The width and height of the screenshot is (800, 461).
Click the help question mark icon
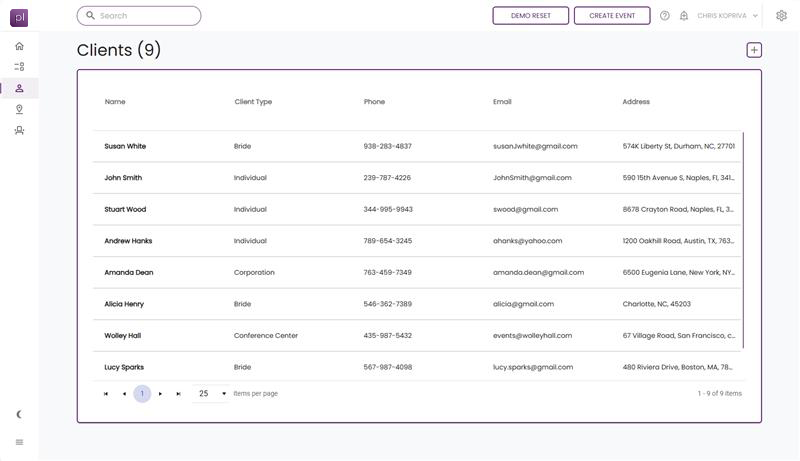pos(664,16)
